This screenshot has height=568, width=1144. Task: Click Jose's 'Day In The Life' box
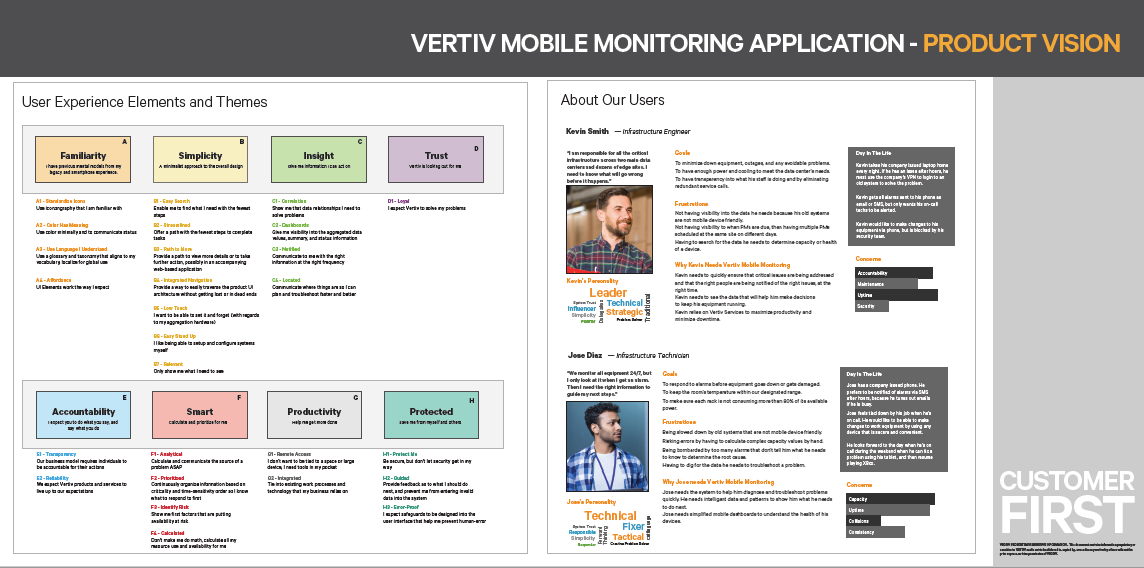click(x=894, y=420)
